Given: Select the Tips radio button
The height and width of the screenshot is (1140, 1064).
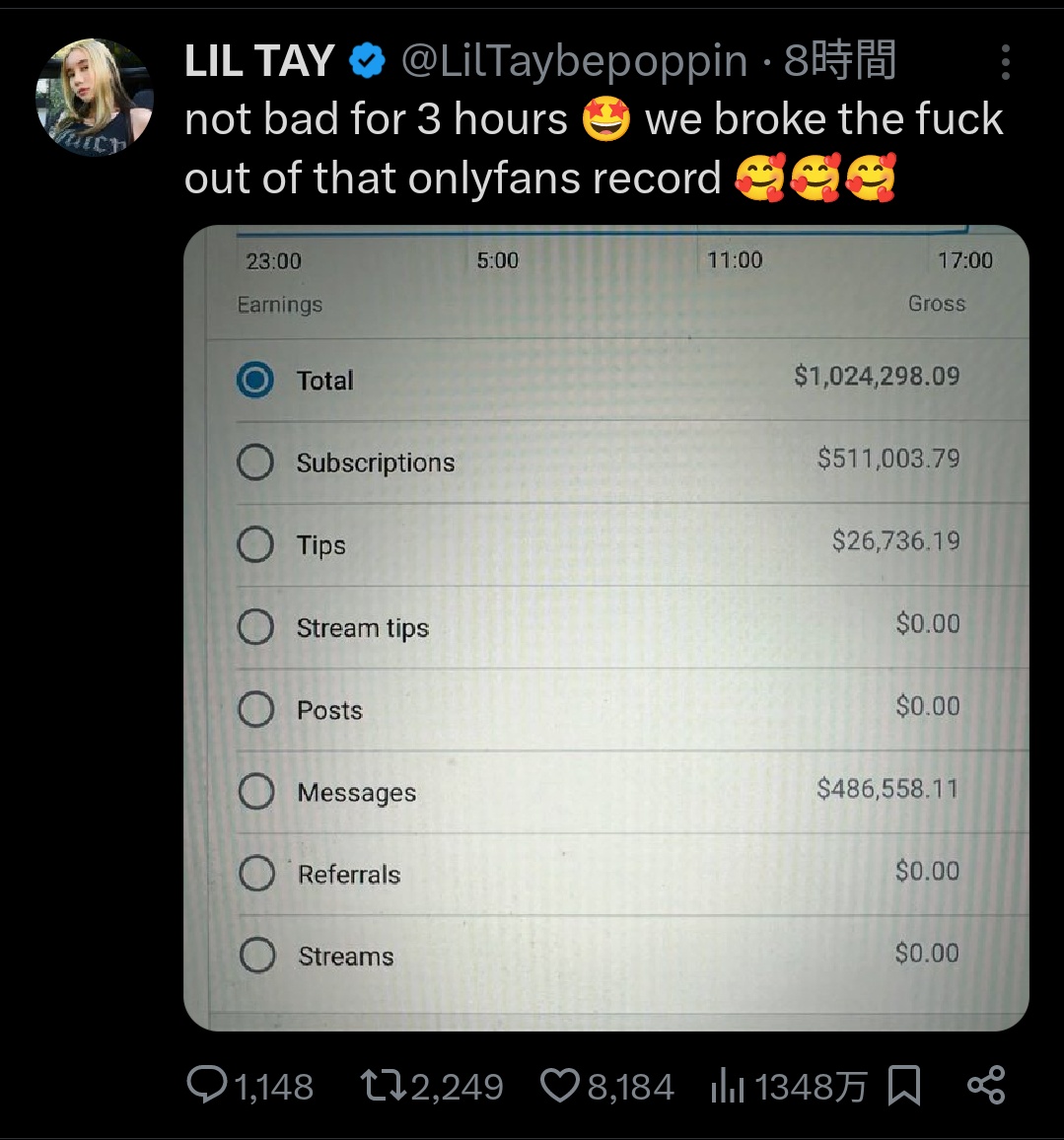Looking at the screenshot, I should pos(255,543).
